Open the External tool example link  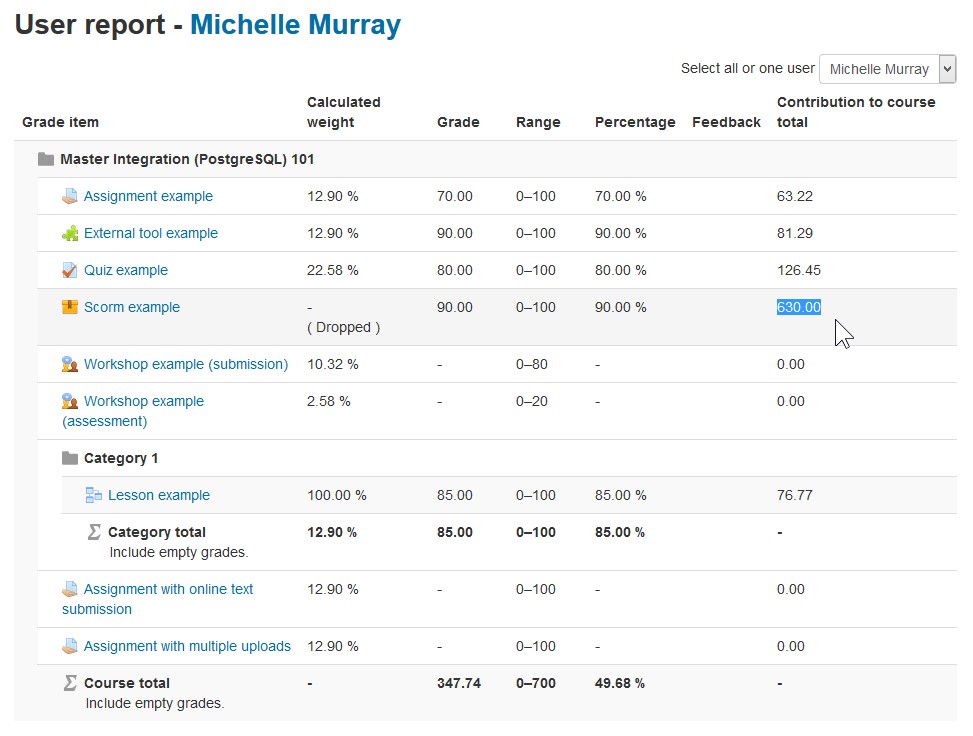pos(151,233)
